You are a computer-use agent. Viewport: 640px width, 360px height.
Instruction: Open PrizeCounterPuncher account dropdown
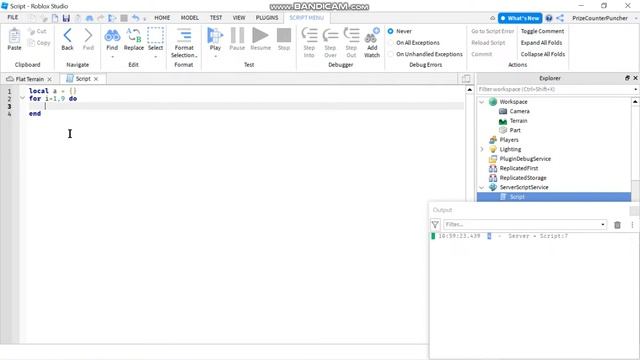coord(636,18)
